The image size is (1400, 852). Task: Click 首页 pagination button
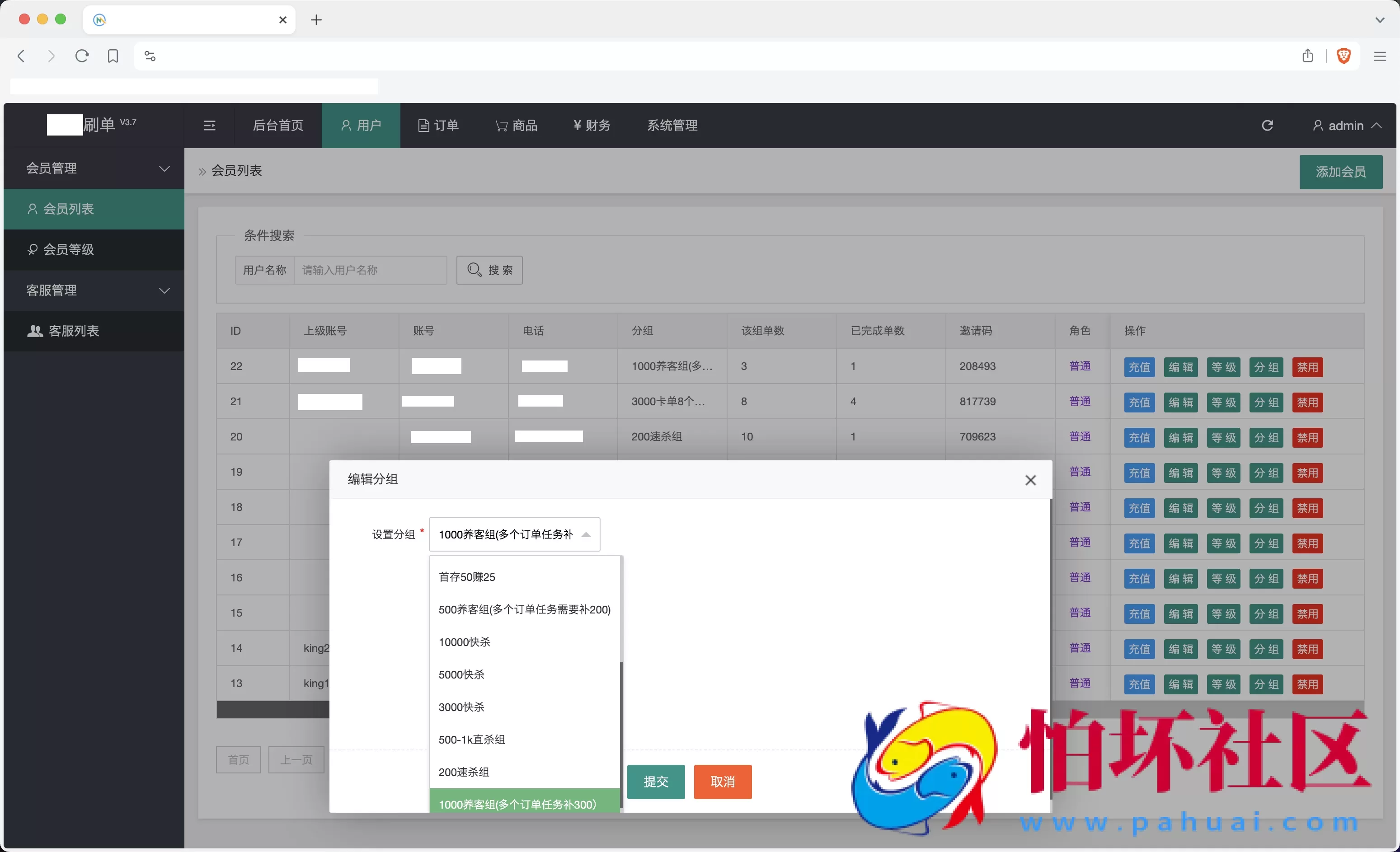238,759
